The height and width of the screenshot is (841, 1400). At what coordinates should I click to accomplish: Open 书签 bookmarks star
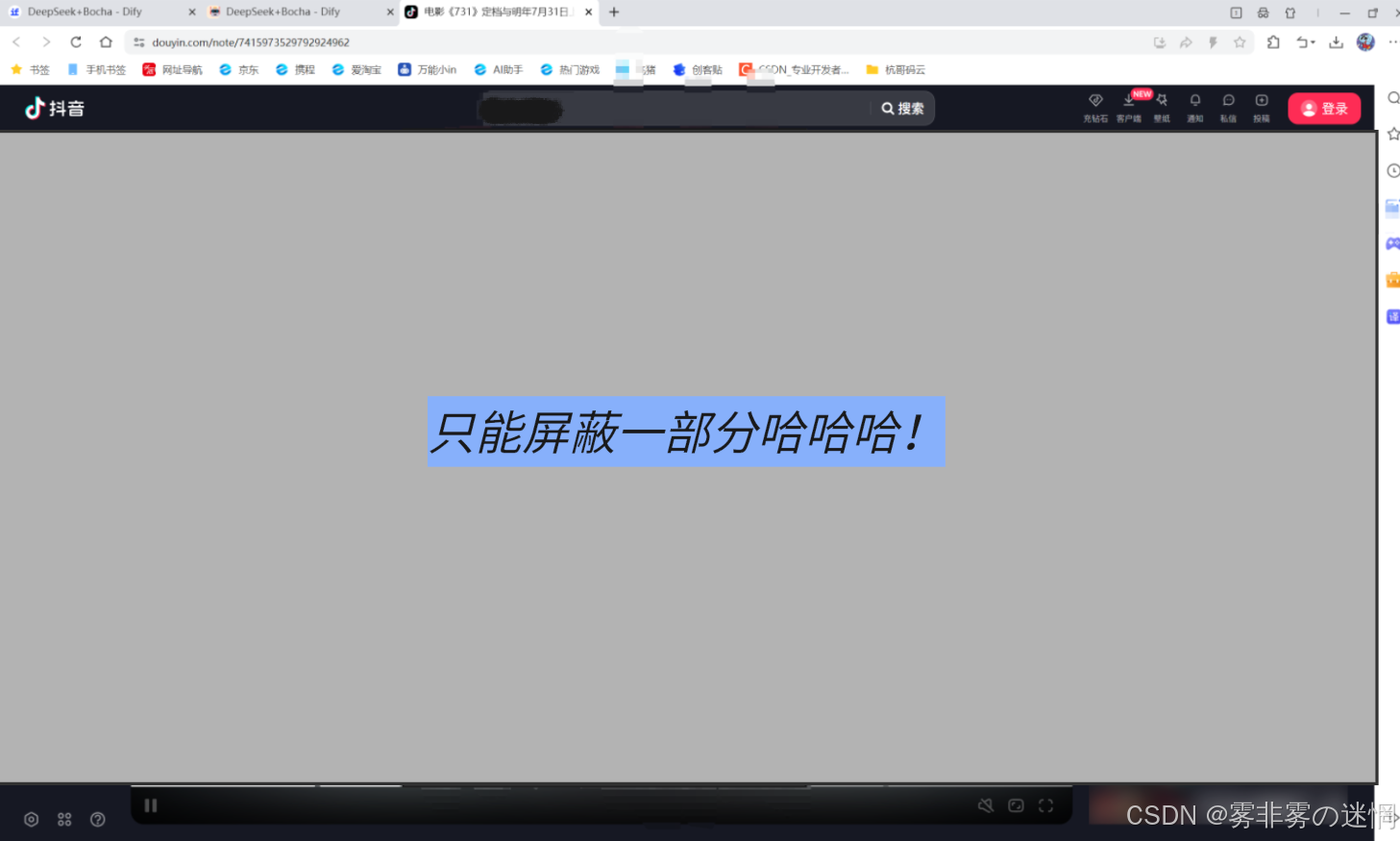point(30,69)
